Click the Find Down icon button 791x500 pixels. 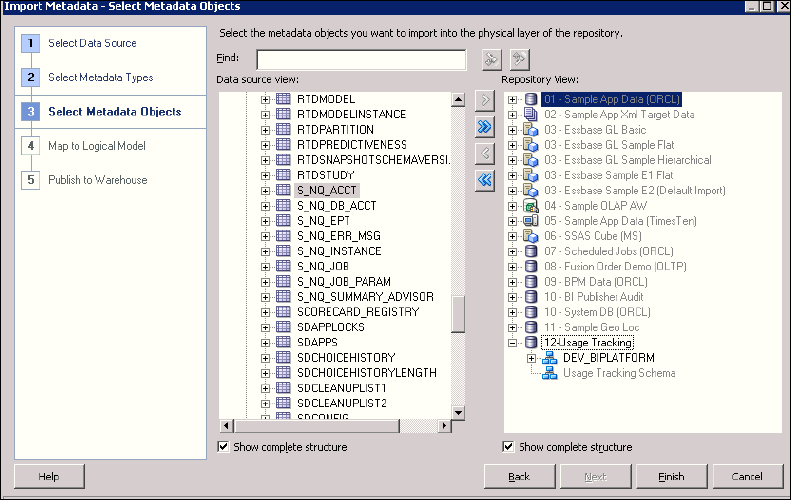coord(491,60)
